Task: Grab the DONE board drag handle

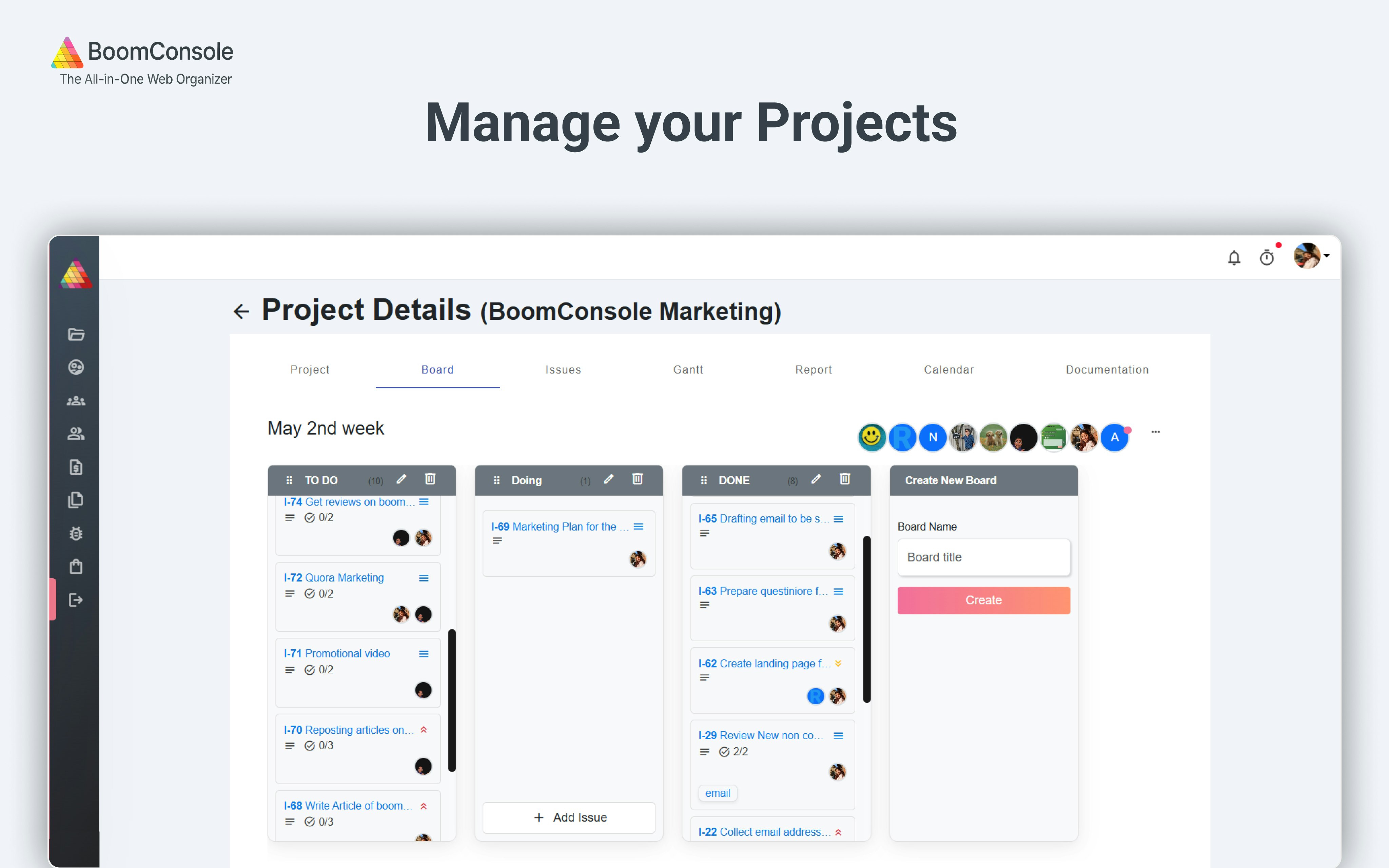Action: click(x=704, y=480)
